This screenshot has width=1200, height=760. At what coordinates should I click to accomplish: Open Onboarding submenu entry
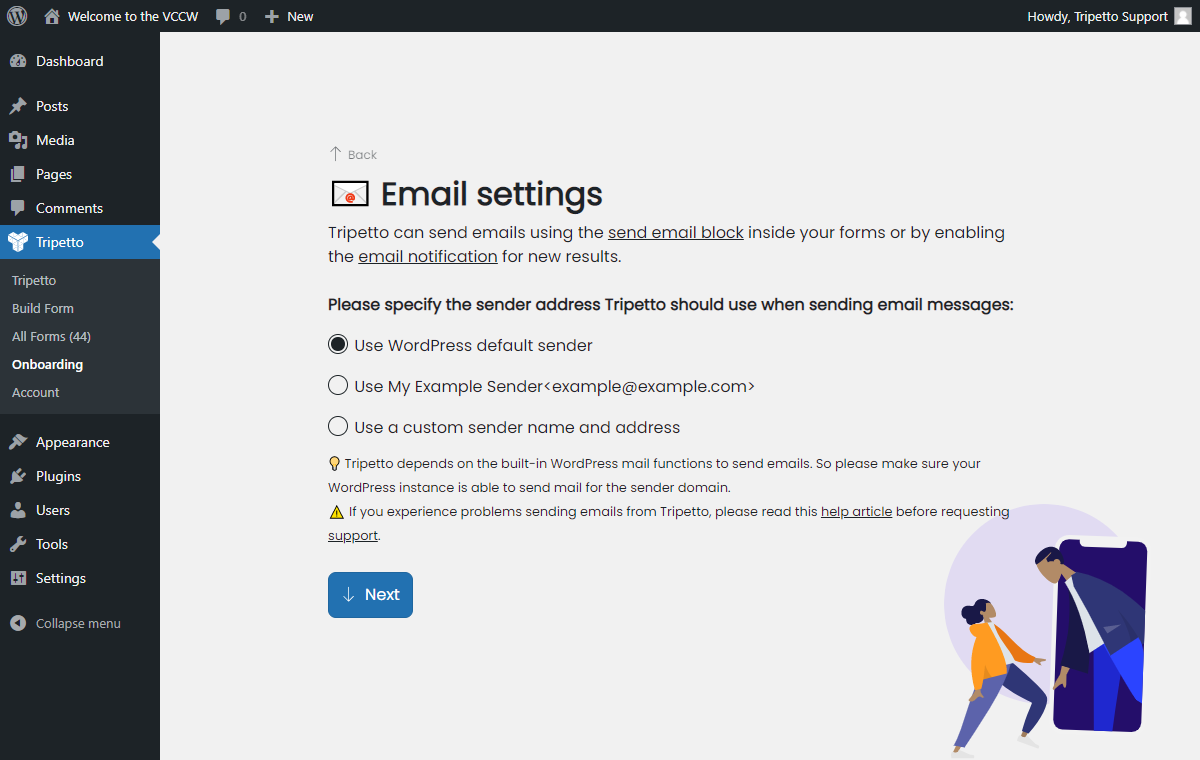(47, 365)
